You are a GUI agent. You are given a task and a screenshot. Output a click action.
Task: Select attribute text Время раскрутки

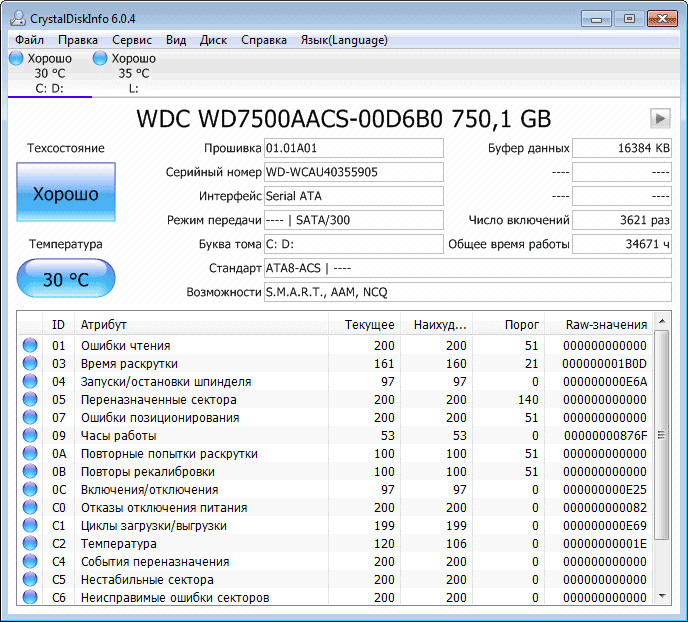[x=129, y=364]
